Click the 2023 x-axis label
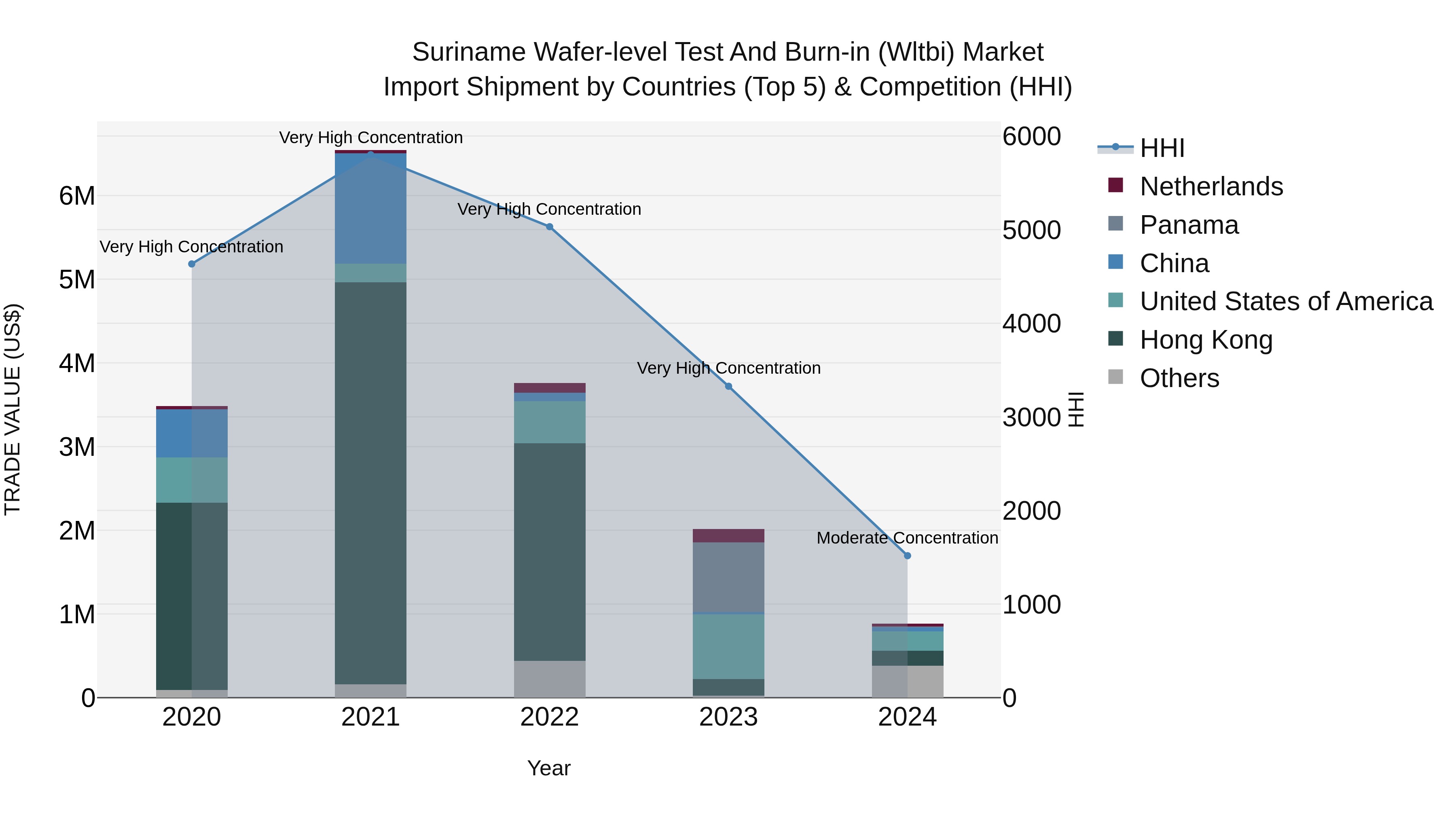 pyautogui.click(x=728, y=717)
